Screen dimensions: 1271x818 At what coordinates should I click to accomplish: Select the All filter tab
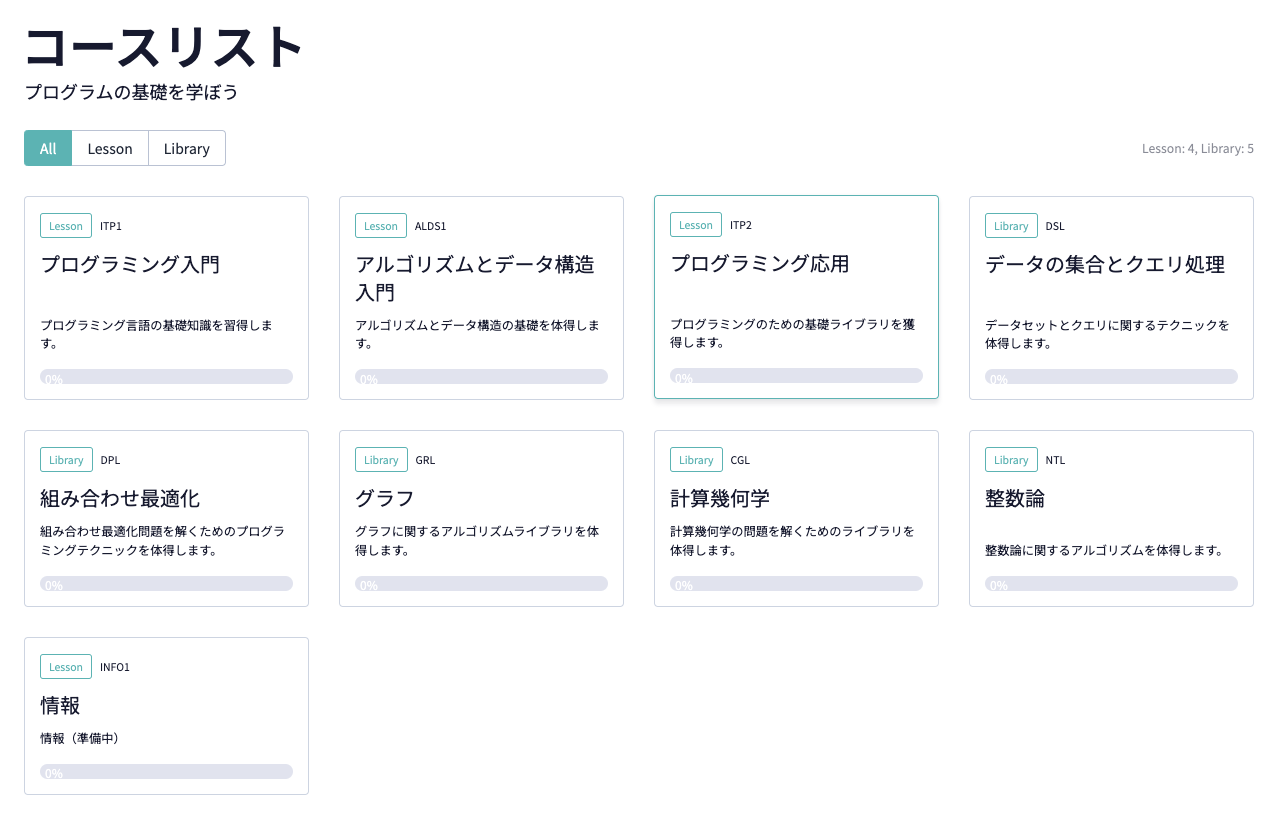tap(48, 148)
